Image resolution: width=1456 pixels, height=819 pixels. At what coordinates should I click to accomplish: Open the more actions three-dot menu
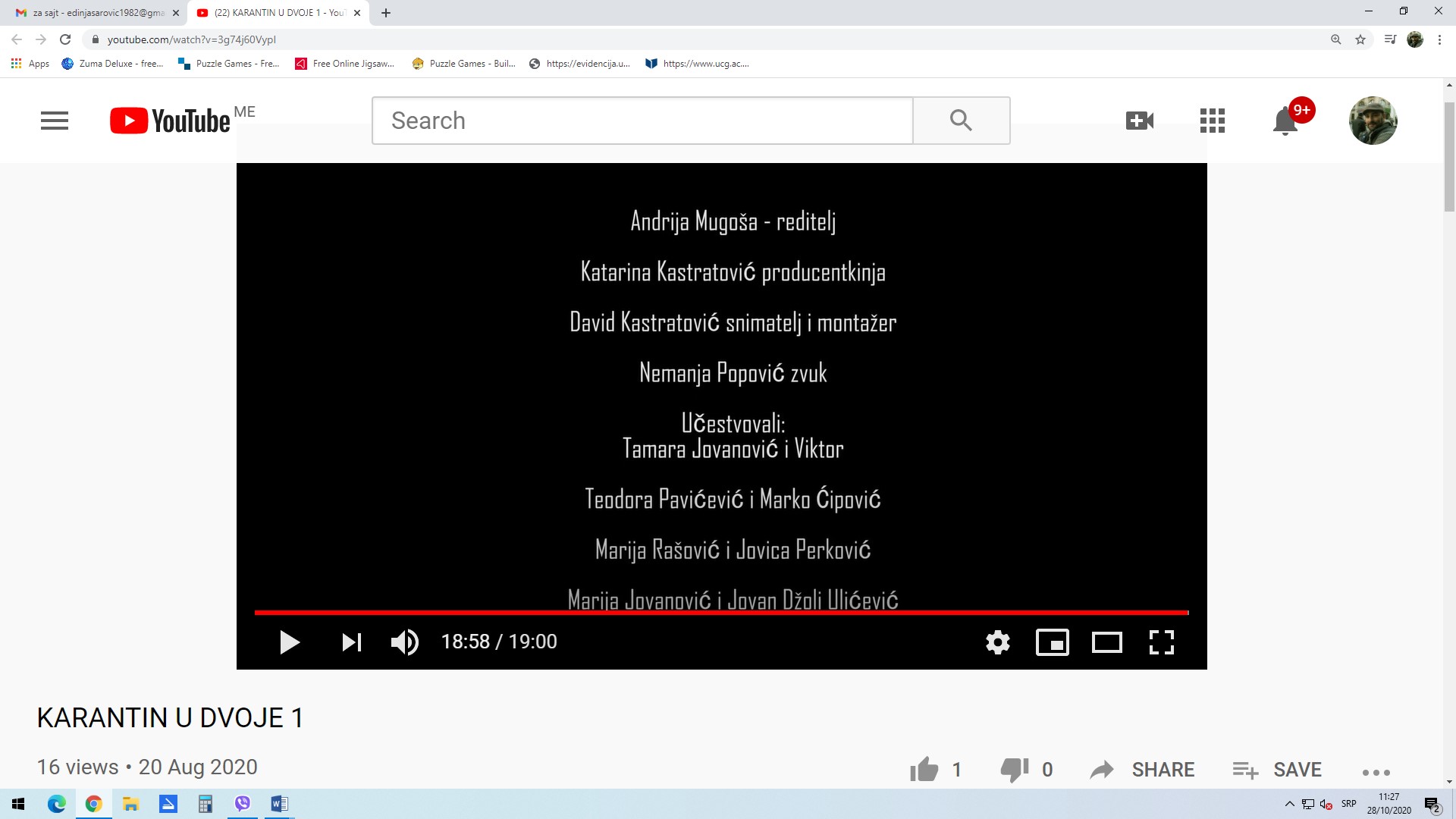pos(1376,773)
